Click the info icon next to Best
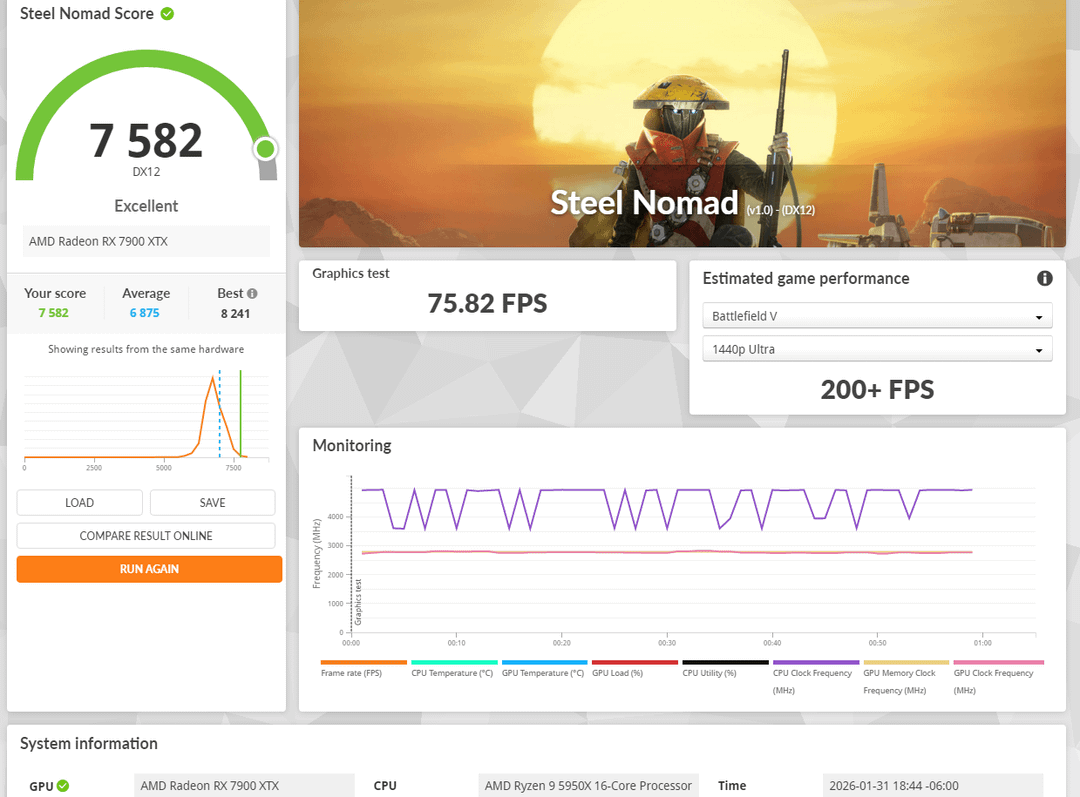 tap(252, 293)
